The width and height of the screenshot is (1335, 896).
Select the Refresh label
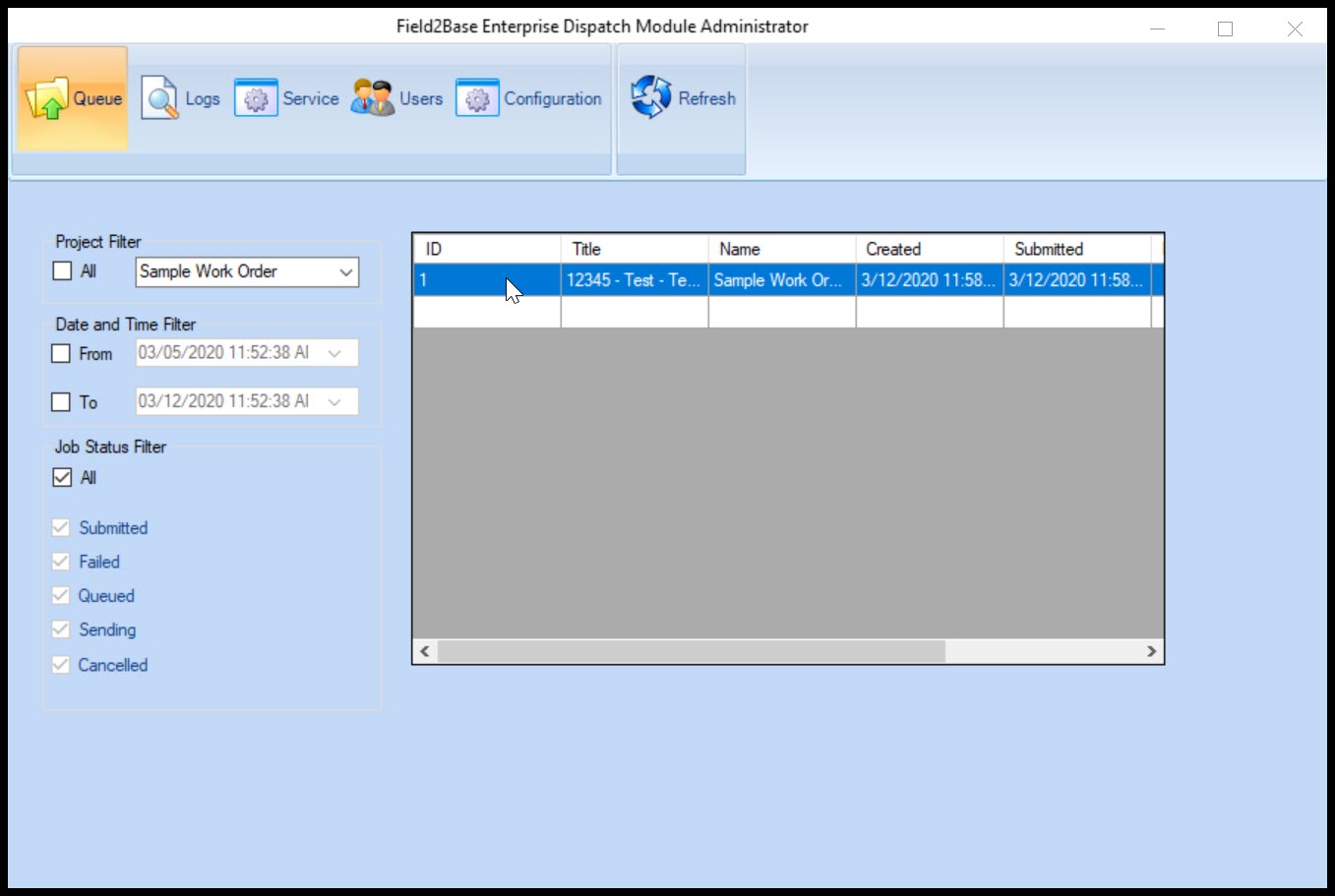coord(707,98)
